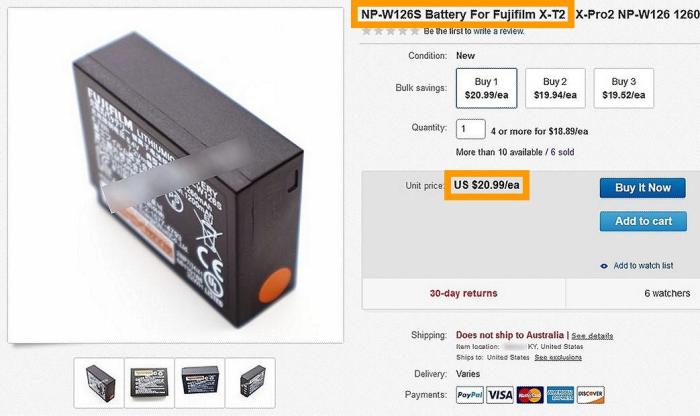Select the Buy 3 $19.52/ea option

click(x=624, y=88)
